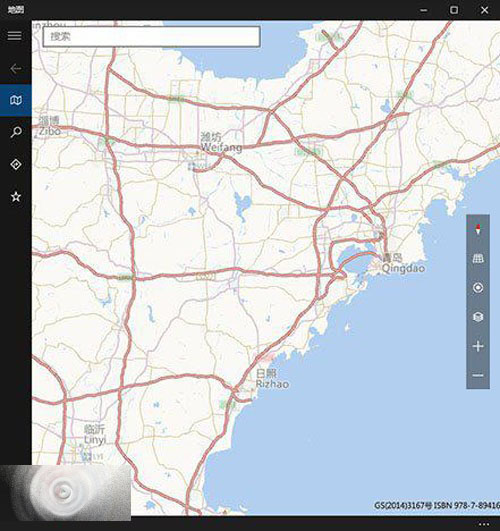Image resolution: width=500 pixels, height=531 pixels.
Task: Zoom in with the plus button
Action: [478, 346]
